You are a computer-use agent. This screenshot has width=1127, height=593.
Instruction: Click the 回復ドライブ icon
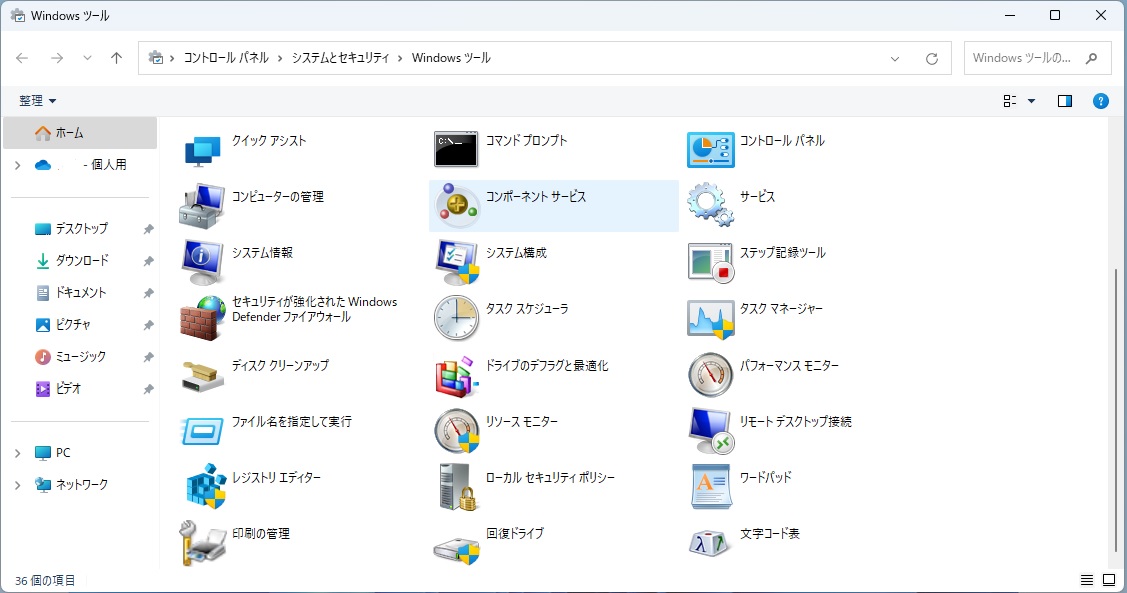(x=457, y=550)
